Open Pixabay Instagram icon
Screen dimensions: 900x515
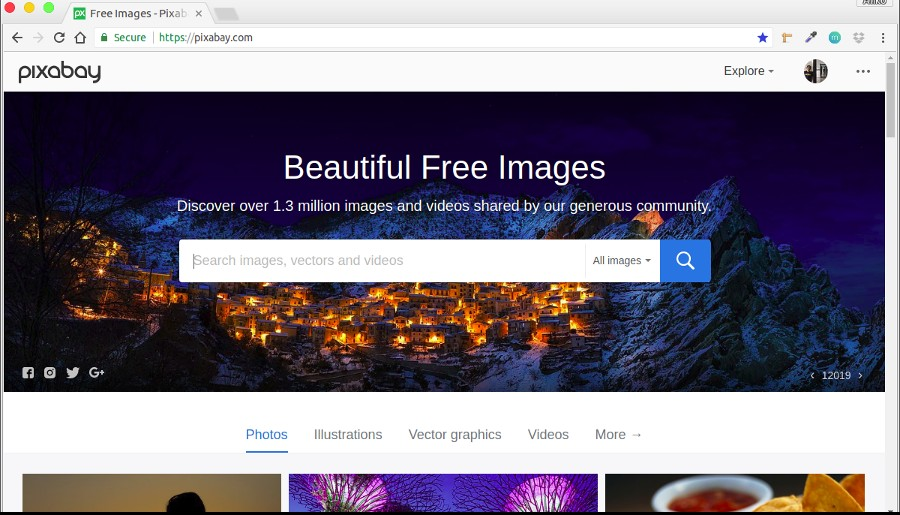[x=50, y=373]
